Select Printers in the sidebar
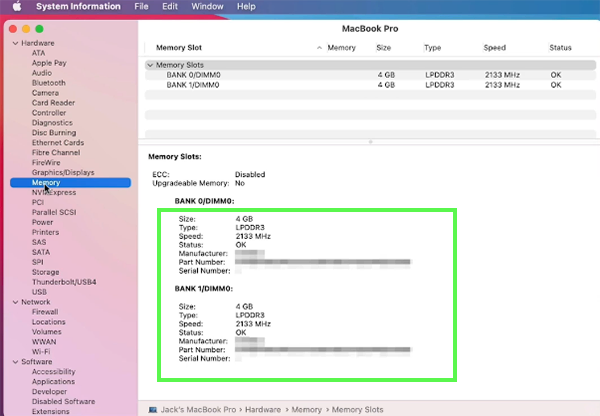 click(x=45, y=232)
